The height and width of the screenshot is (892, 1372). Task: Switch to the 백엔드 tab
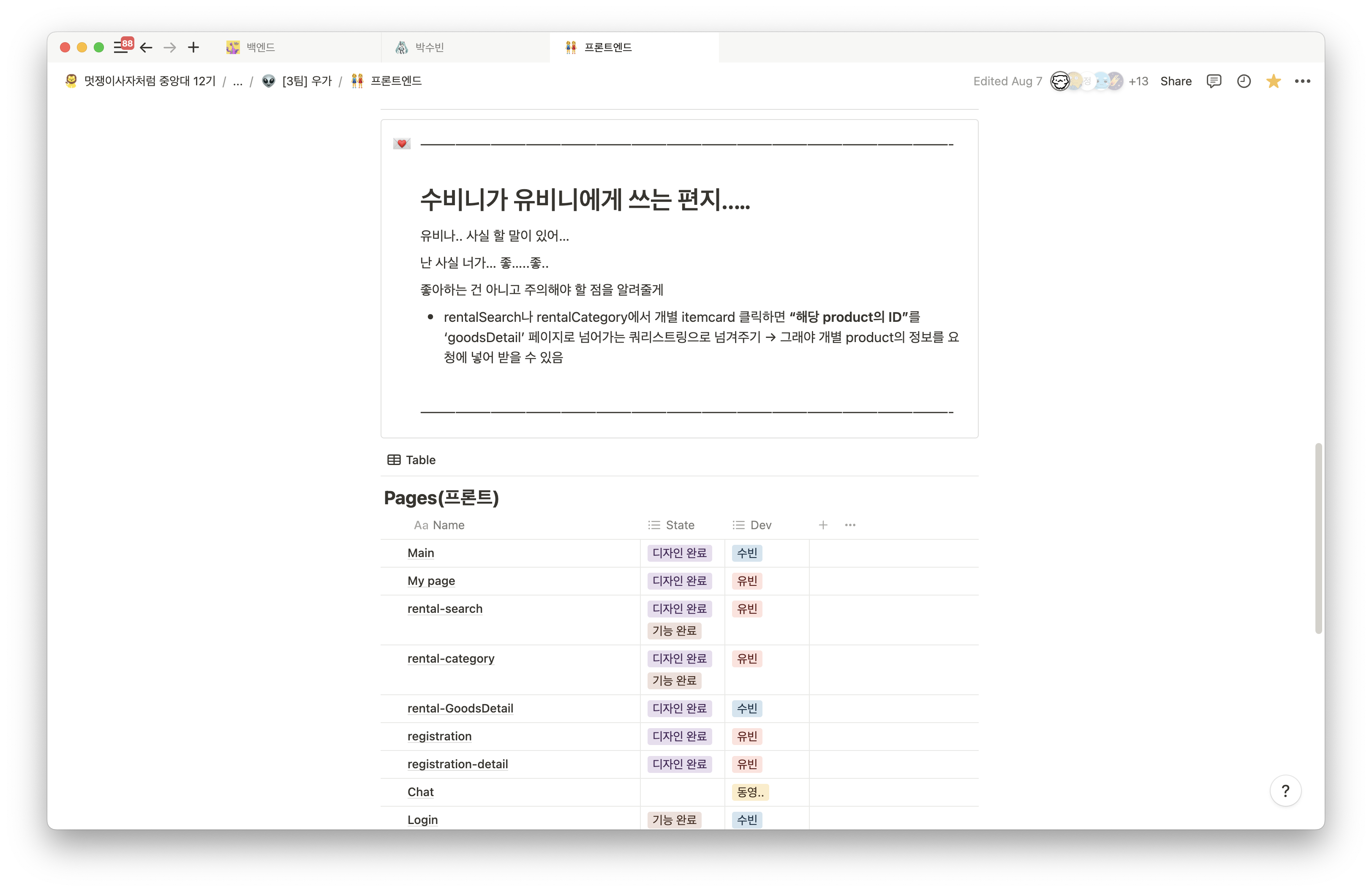pos(261,48)
